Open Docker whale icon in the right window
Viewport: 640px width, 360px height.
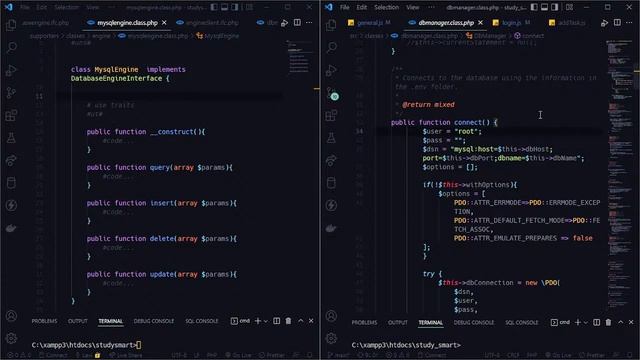point(331,228)
